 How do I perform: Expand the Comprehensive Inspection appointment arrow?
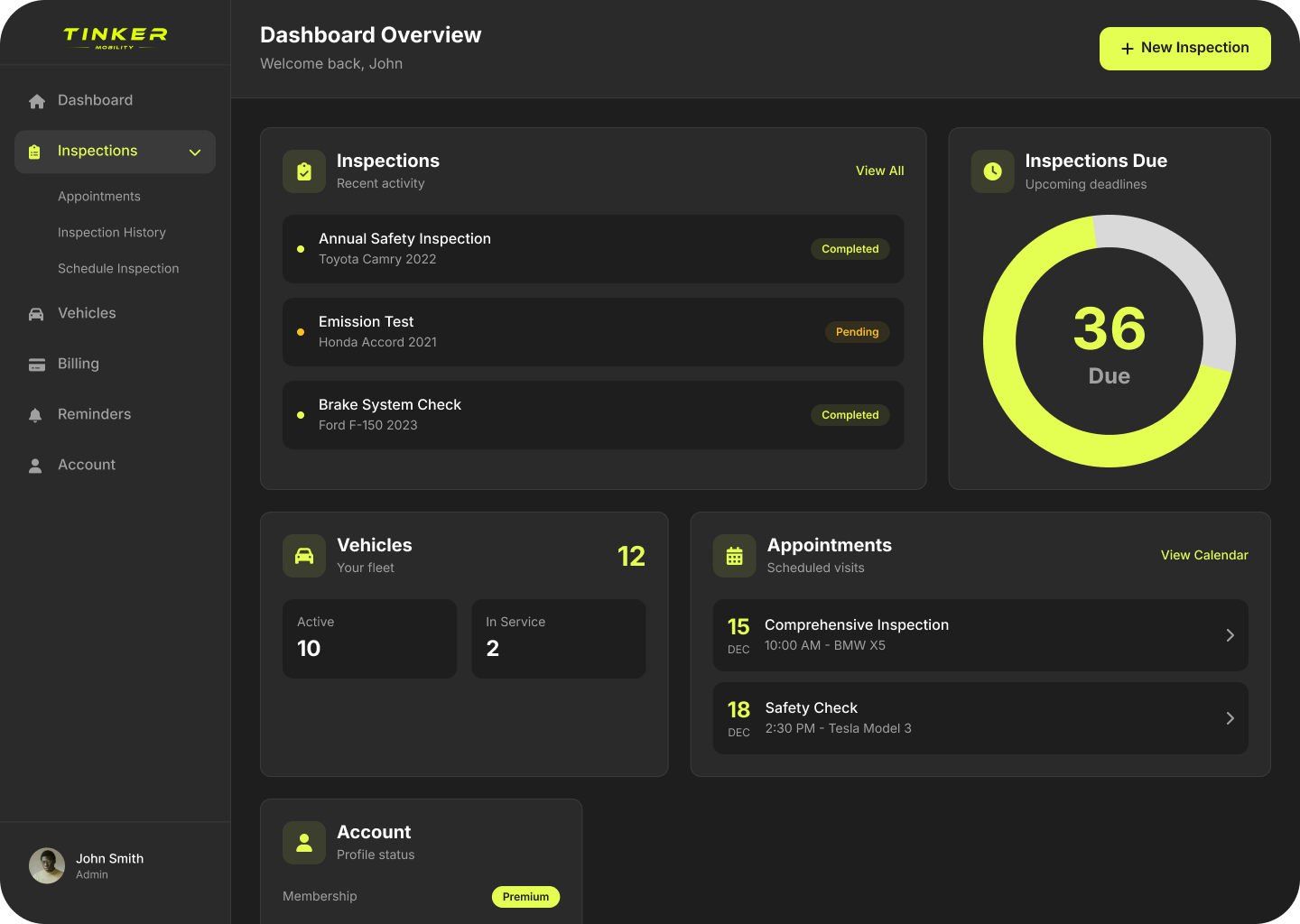pos(1230,635)
